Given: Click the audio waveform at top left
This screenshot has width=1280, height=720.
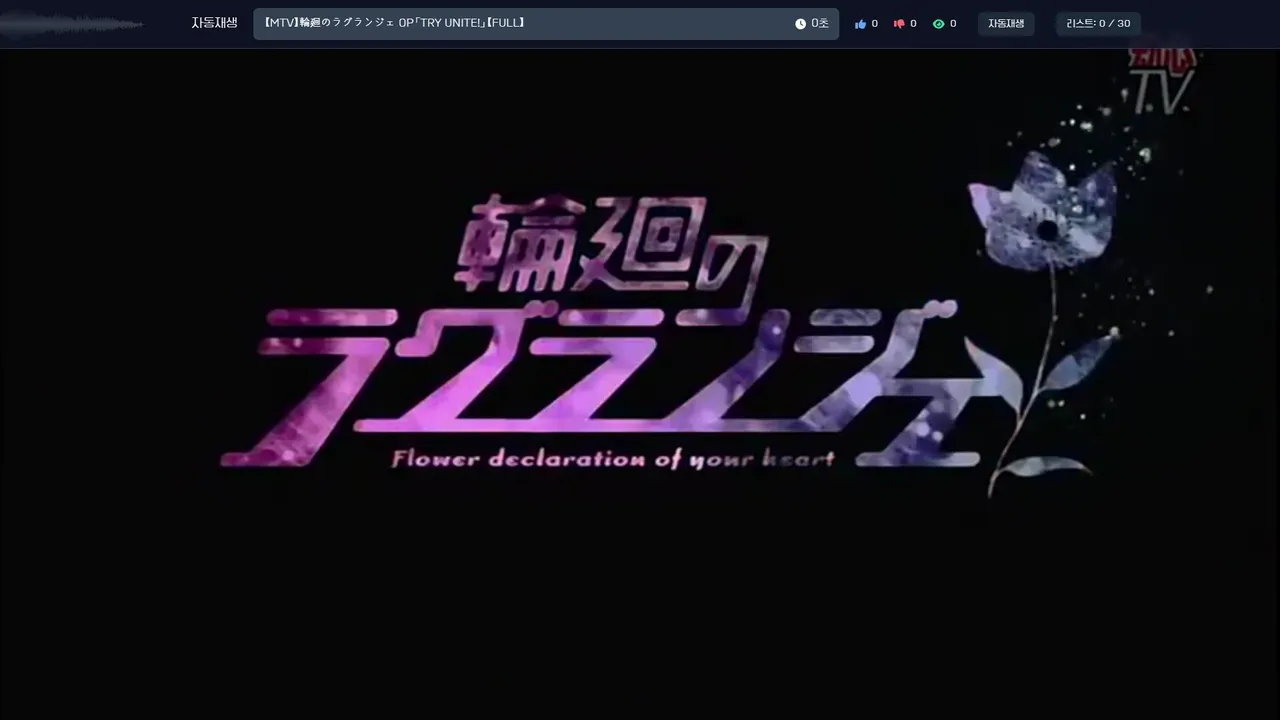Looking at the screenshot, I should point(72,24).
